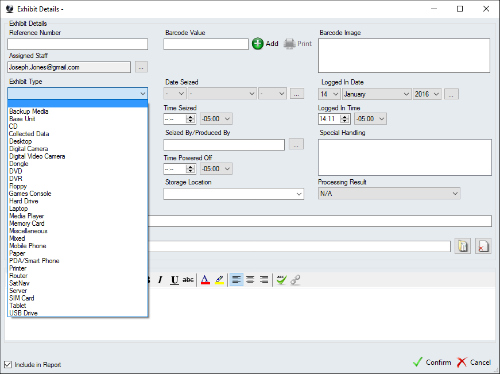The image size is (500, 374).
Task: Open the Logged In Time timezone dropdown
Action: 370,119
